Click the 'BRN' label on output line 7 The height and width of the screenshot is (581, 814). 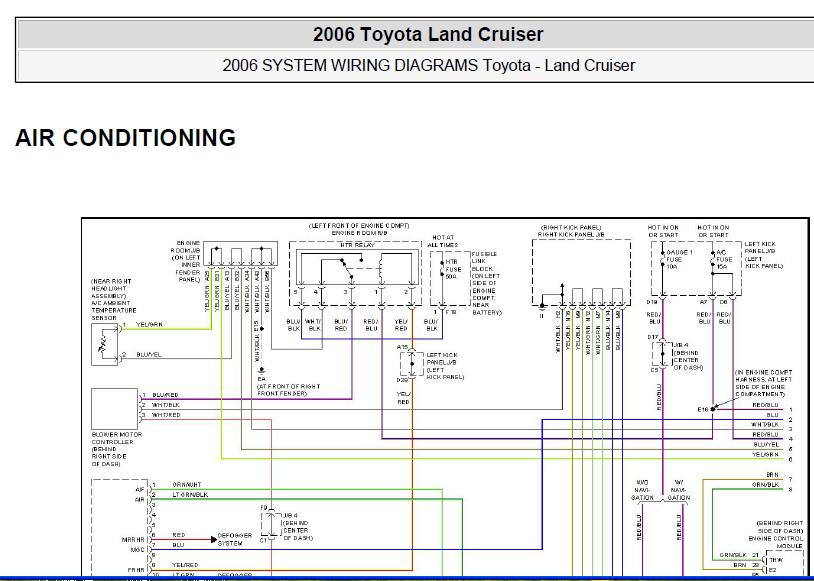(x=772, y=475)
